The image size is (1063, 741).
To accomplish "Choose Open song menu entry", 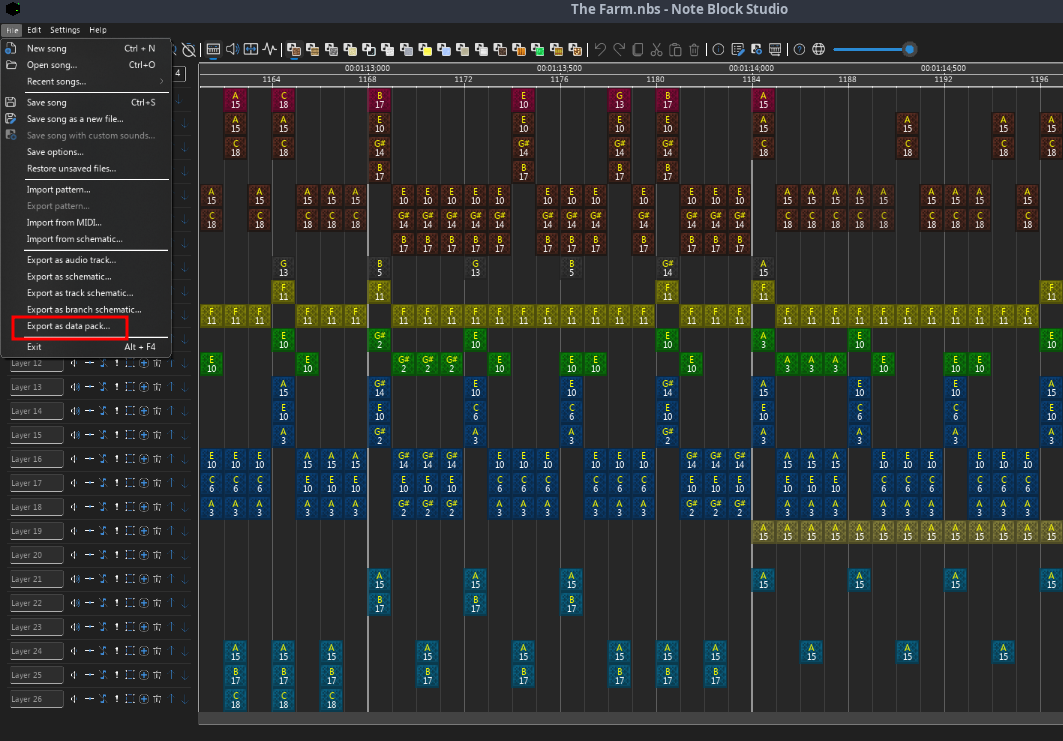I will 86,65.
